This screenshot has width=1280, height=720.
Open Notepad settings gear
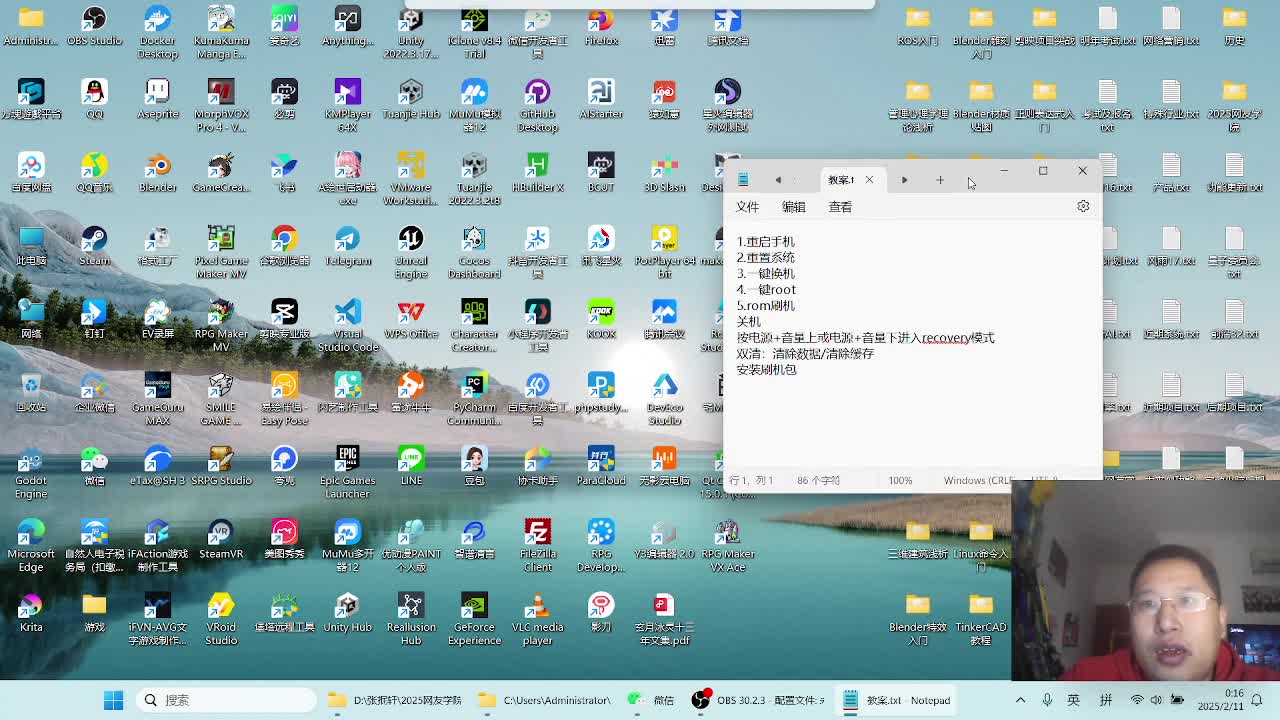1083,206
